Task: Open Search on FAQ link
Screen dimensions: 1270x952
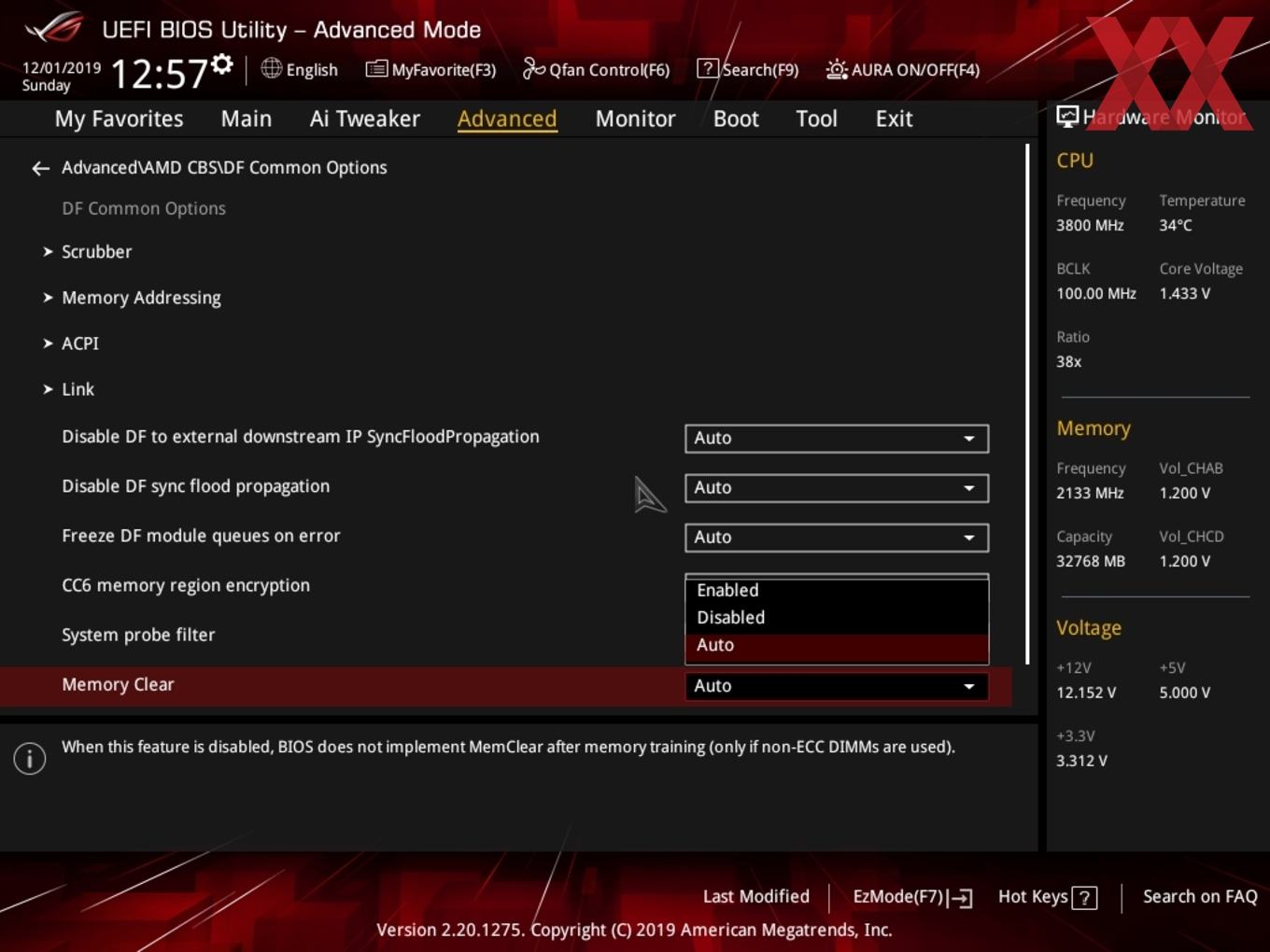Action: coord(1200,897)
